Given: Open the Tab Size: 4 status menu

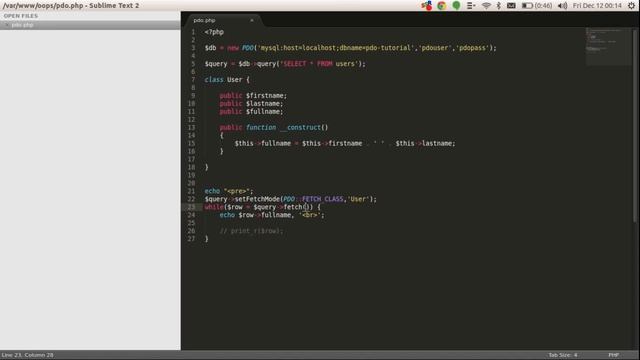Looking at the screenshot, I should click(x=563, y=355).
